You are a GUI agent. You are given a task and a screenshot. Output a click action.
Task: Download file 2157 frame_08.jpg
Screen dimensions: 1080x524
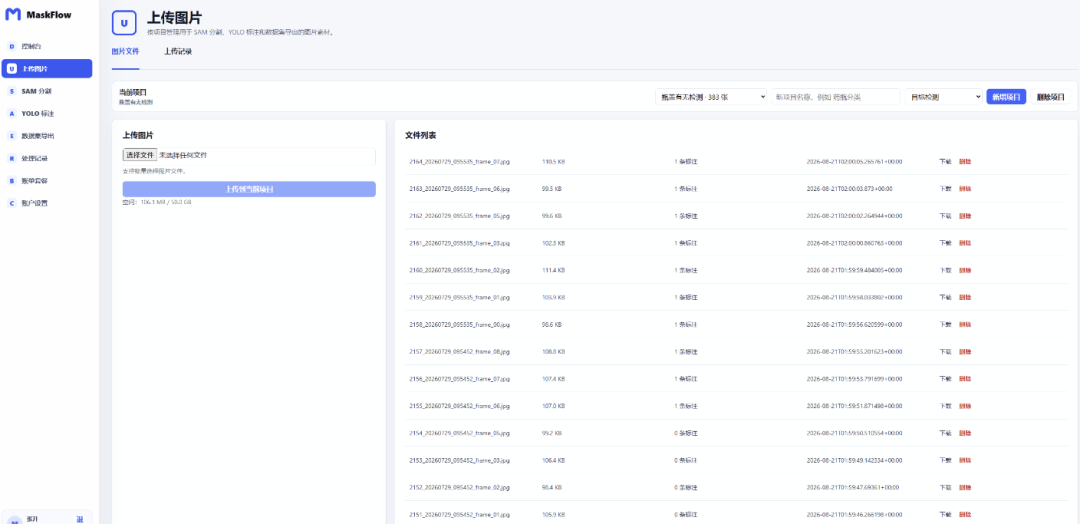pos(945,352)
